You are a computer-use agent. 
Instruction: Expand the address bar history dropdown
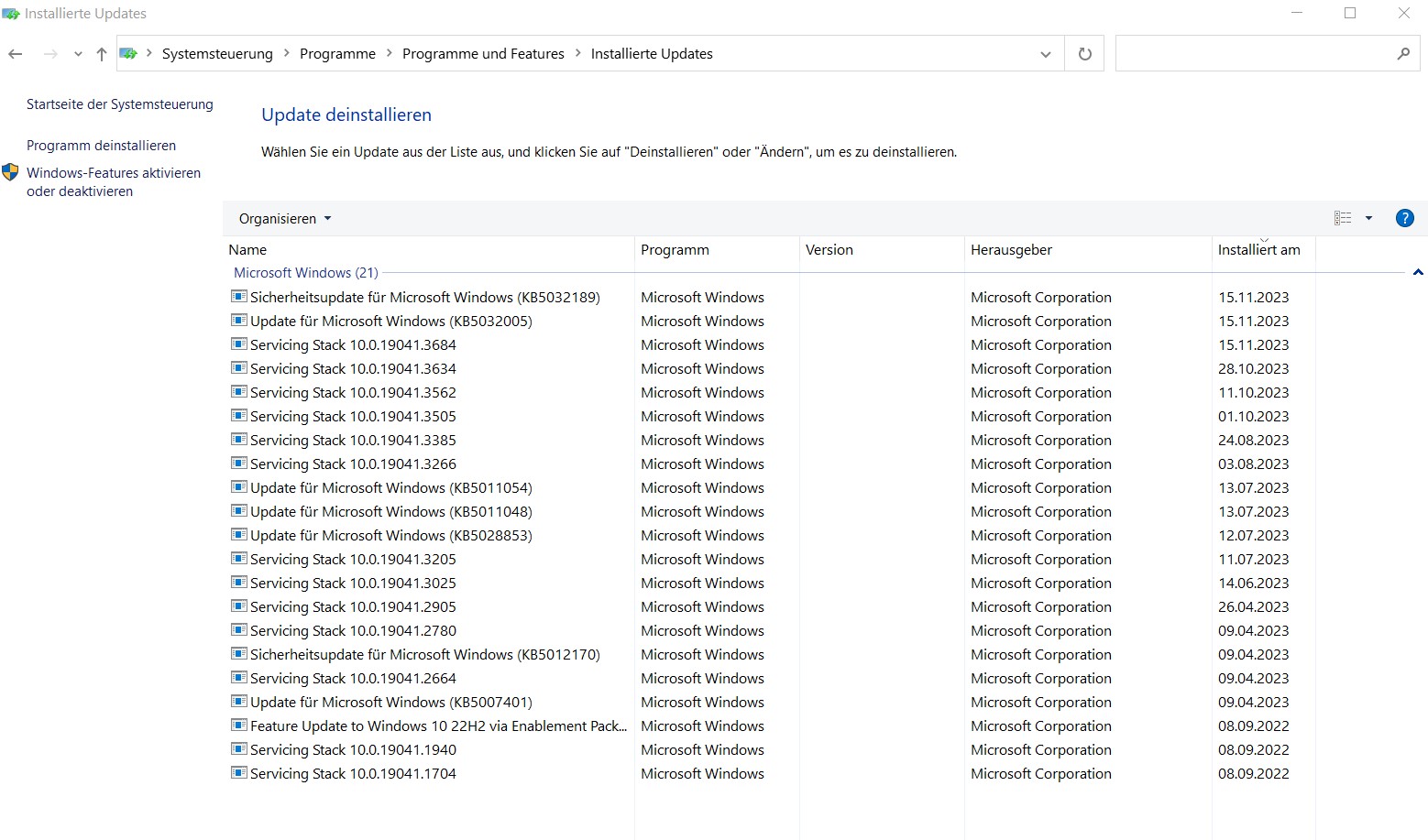coord(1046,54)
